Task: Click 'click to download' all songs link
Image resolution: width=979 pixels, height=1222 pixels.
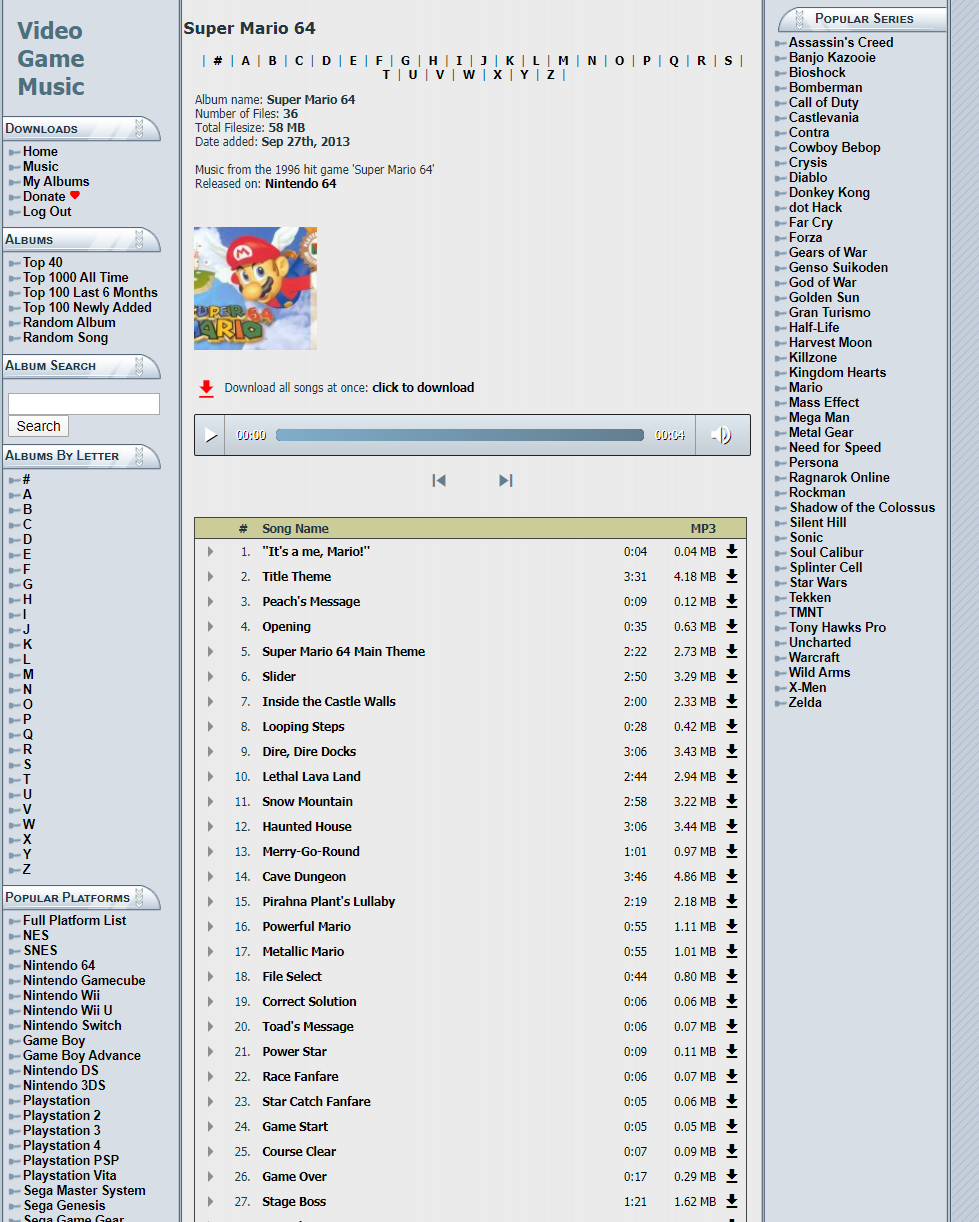Action: 423,388
